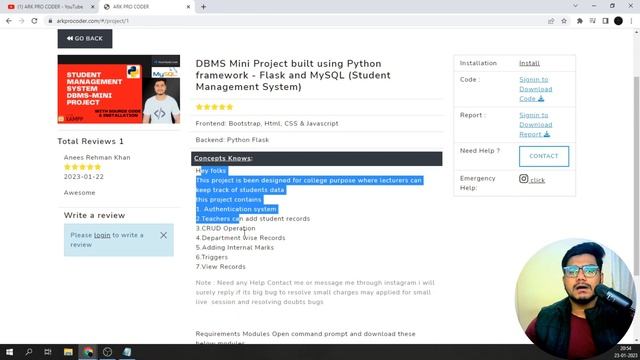The width and height of the screenshot is (640, 360).
Task: Click reviewer name Anees Rehman Khan
Action: coord(97,158)
